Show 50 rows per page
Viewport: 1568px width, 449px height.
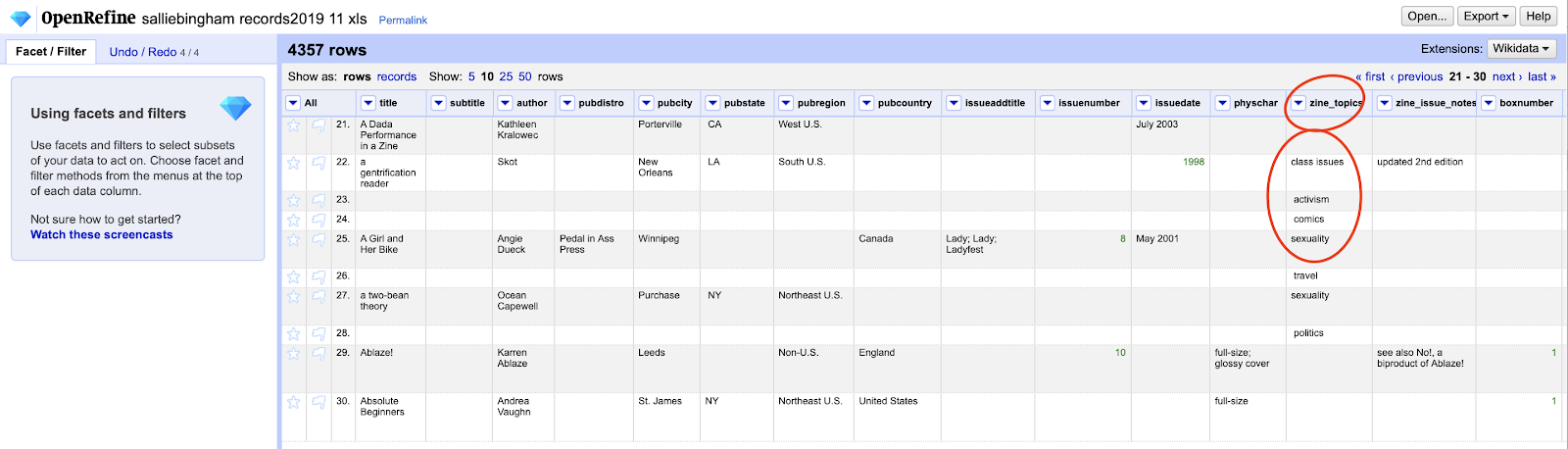[525, 76]
